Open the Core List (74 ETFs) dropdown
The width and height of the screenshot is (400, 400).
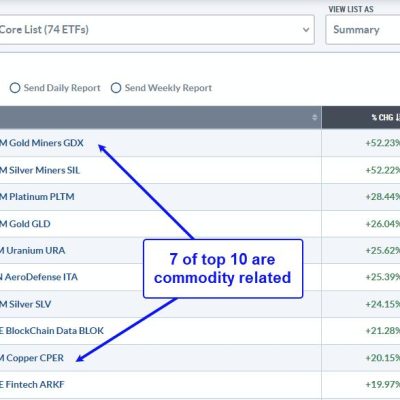pyautogui.click(x=157, y=30)
